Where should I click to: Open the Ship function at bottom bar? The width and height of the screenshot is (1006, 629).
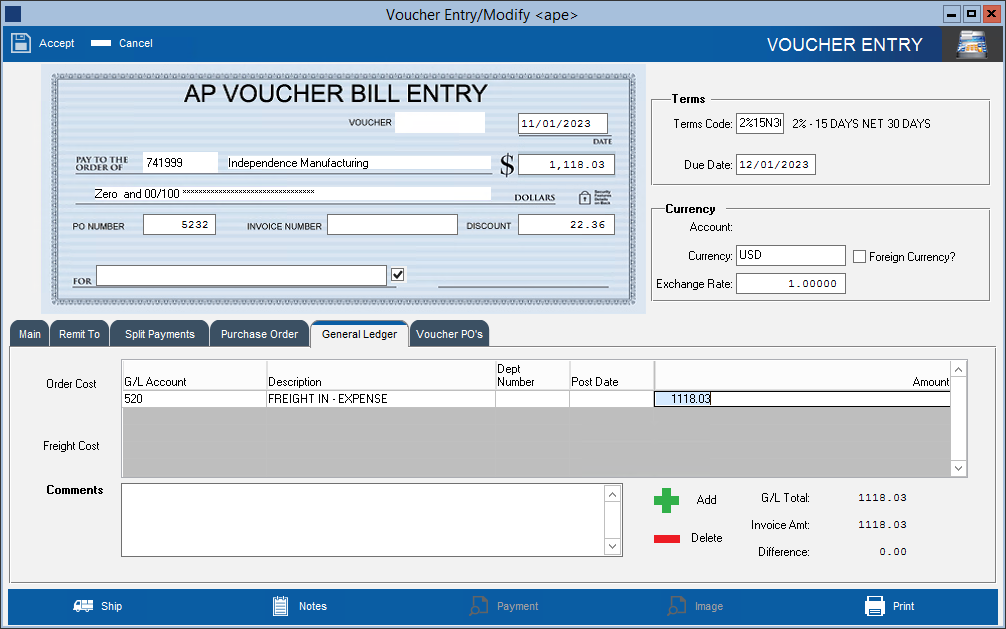click(x=82, y=605)
